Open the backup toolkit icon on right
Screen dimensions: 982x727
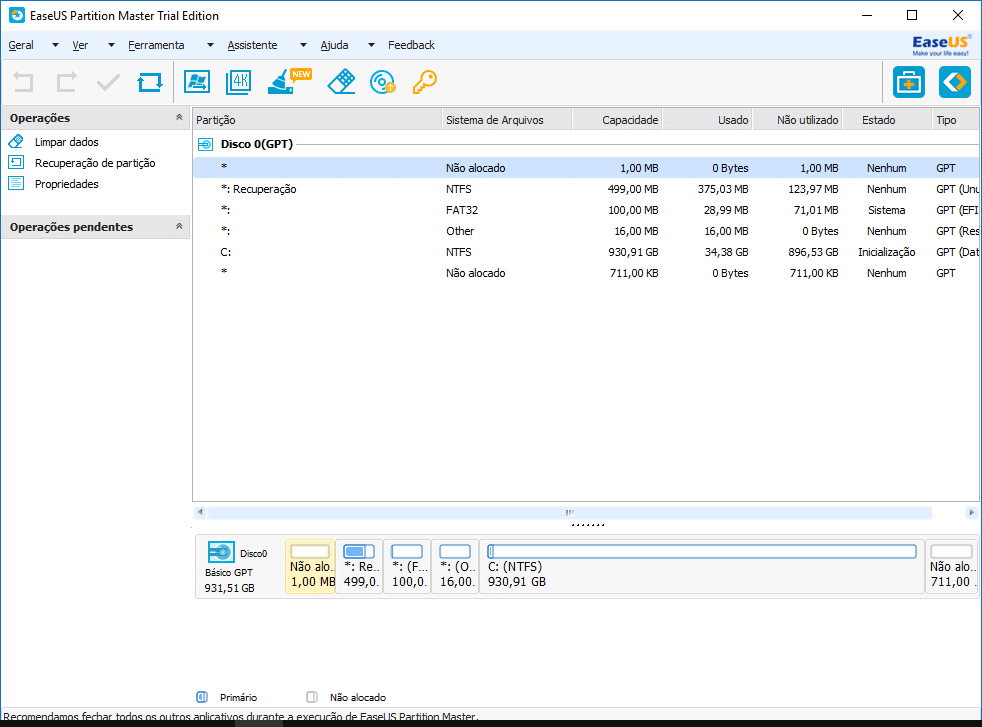(909, 82)
